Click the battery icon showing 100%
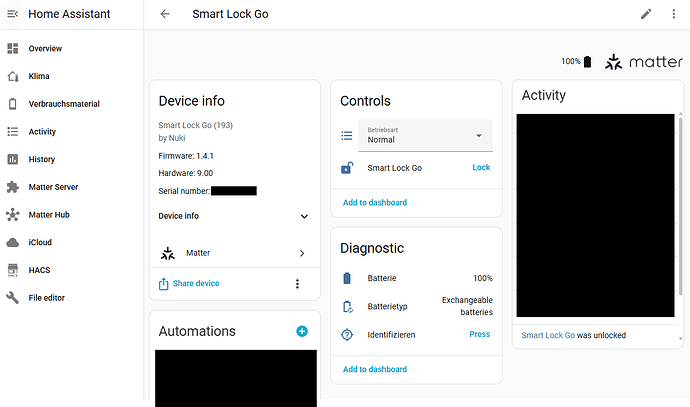Viewport: 690px width, 407px height. (x=587, y=62)
